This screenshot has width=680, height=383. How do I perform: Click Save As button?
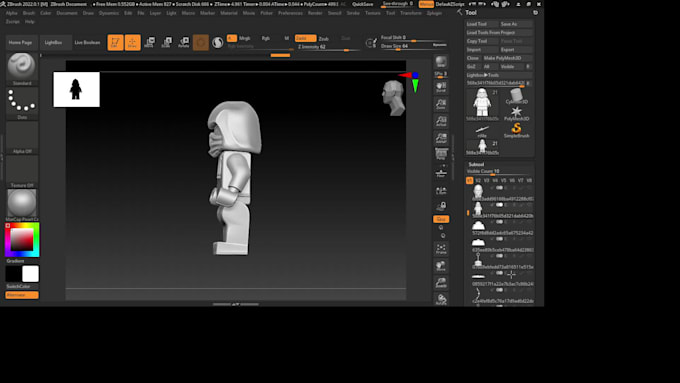516,24
